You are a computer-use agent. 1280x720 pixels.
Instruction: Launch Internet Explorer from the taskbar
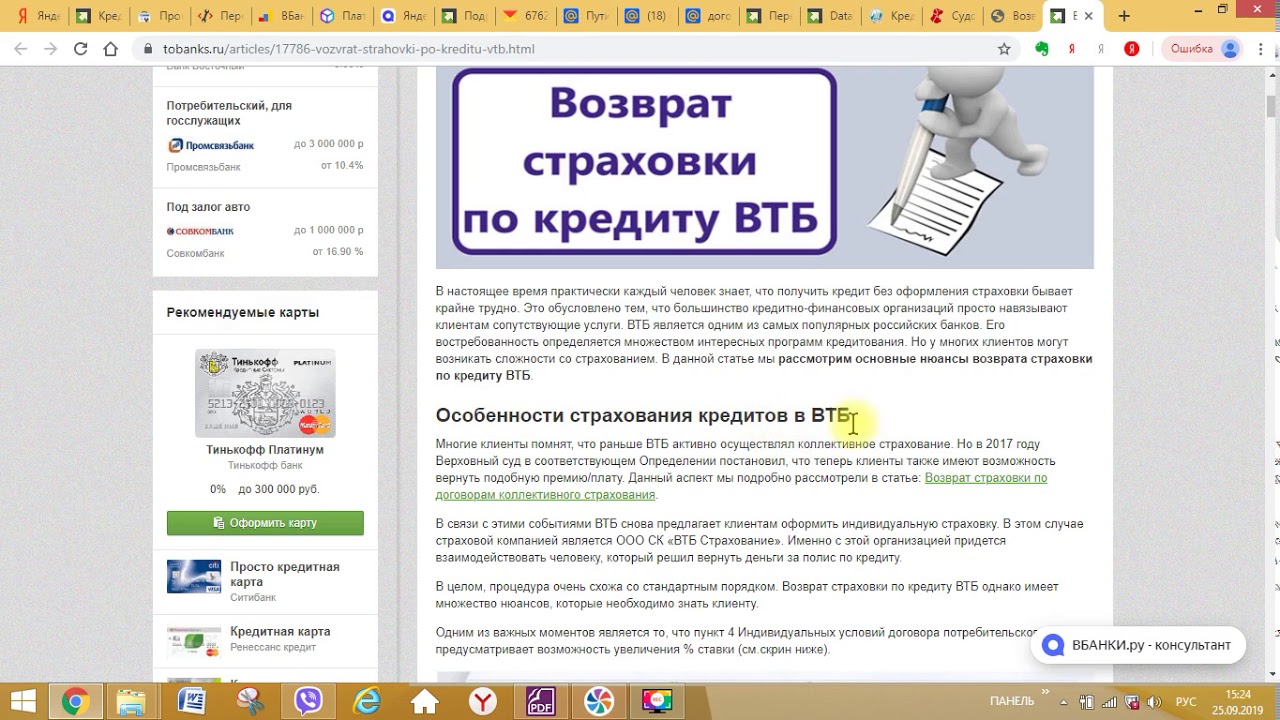[367, 701]
